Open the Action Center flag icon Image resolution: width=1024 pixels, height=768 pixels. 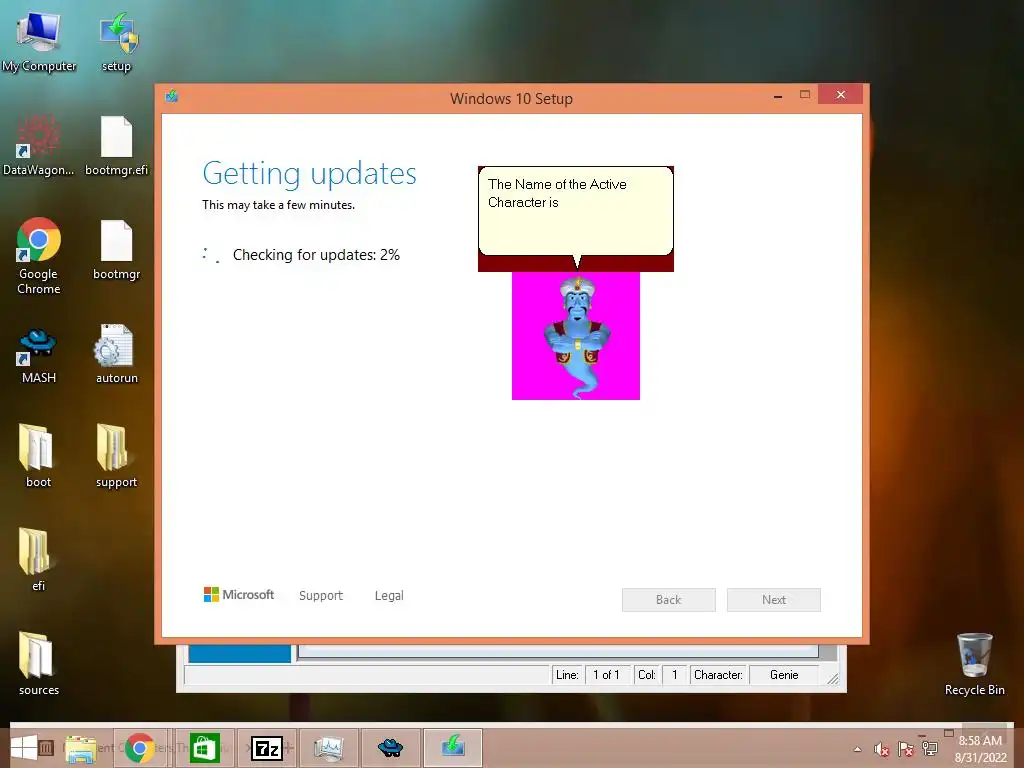tap(906, 749)
